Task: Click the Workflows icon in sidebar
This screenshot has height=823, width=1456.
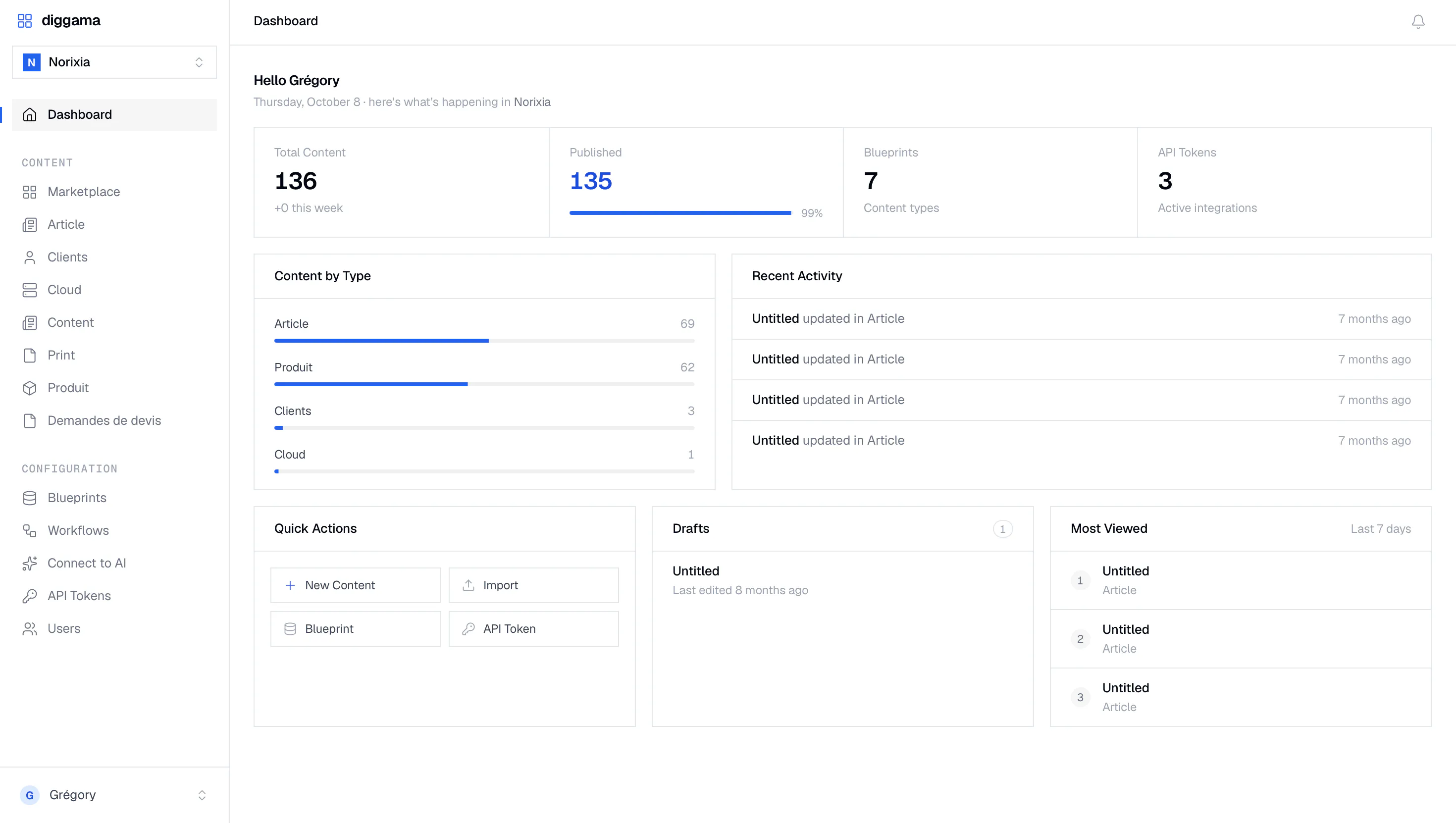Action: (29, 531)
